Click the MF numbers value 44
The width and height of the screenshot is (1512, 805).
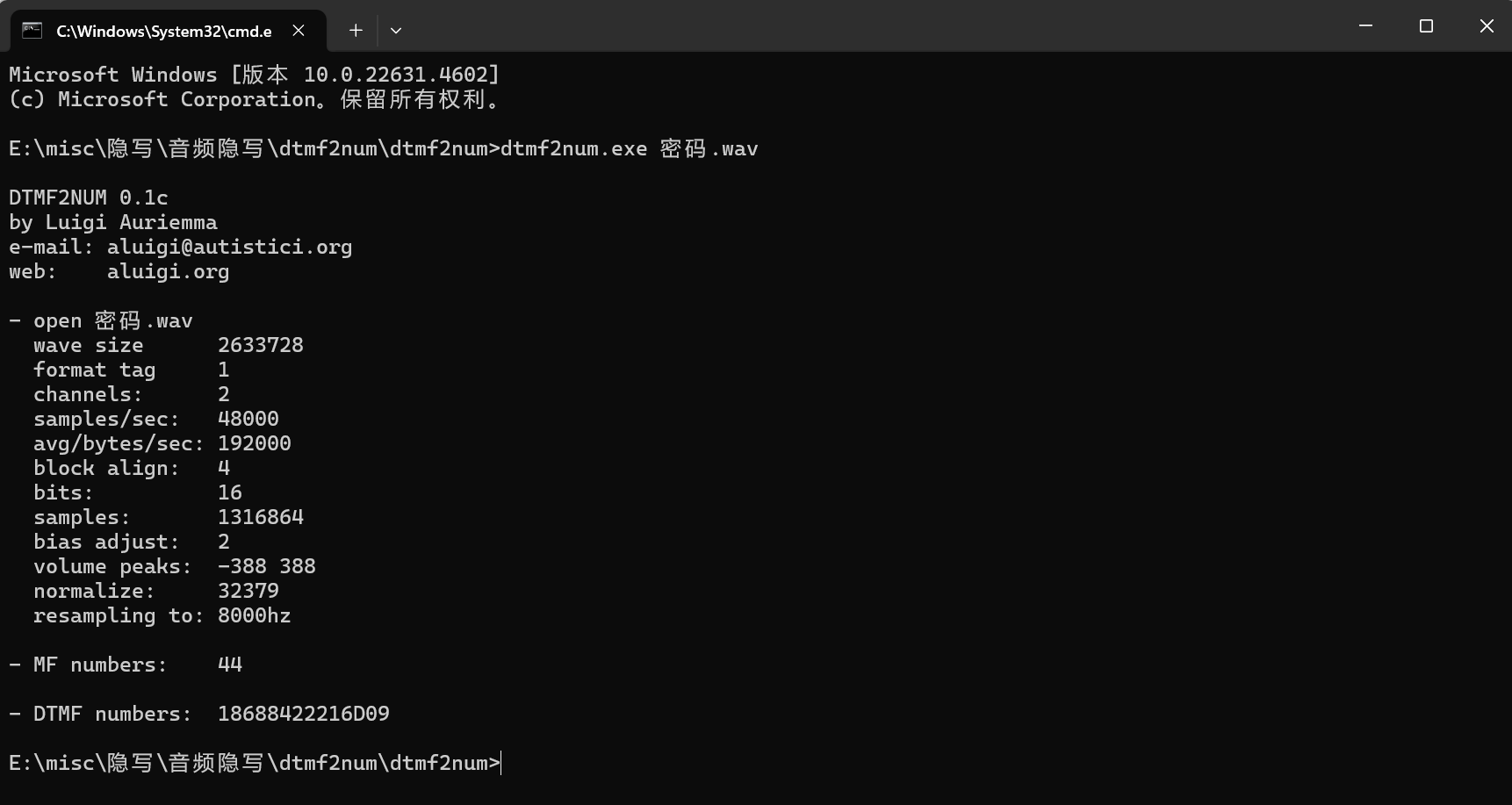pyautogui.click(x=230, y=665)
